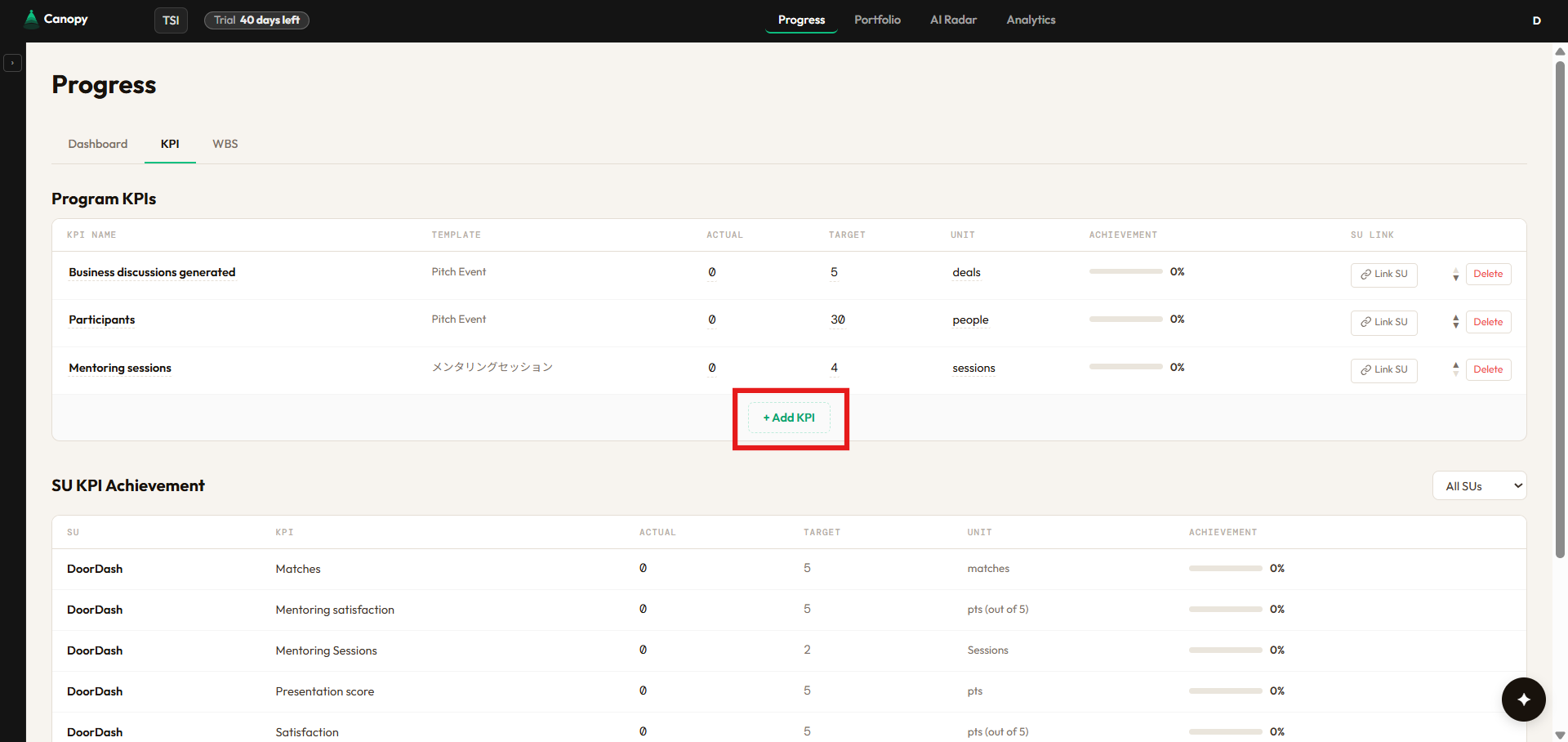Edit actual value for Participants

[712, 320]
